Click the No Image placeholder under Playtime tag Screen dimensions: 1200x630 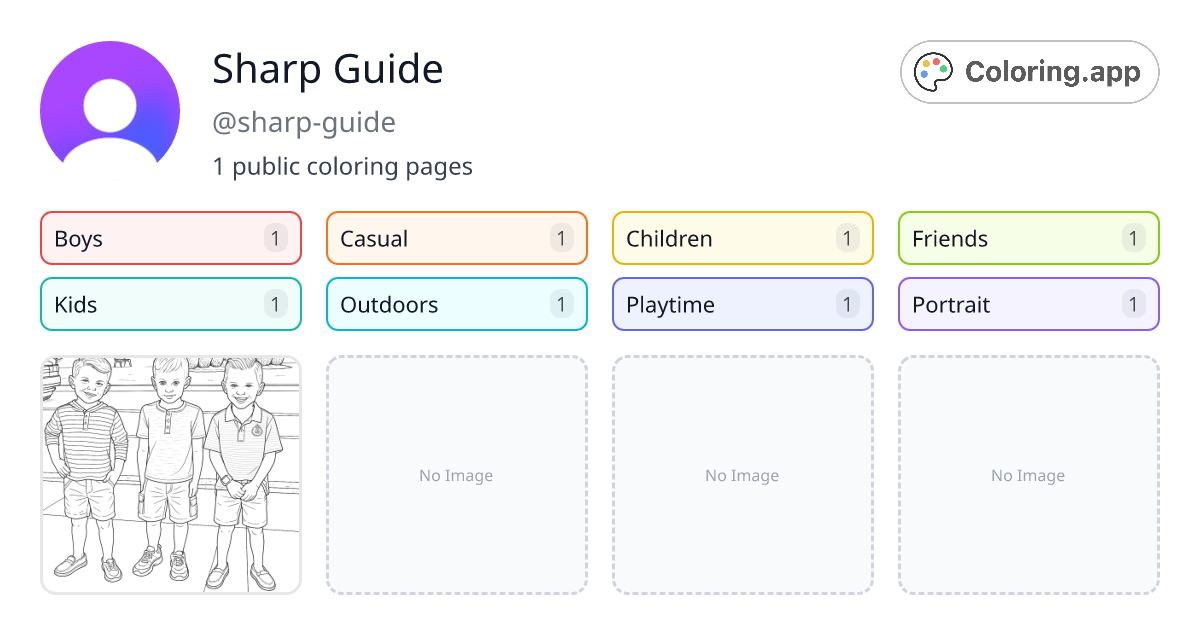(x=742, y=475)
